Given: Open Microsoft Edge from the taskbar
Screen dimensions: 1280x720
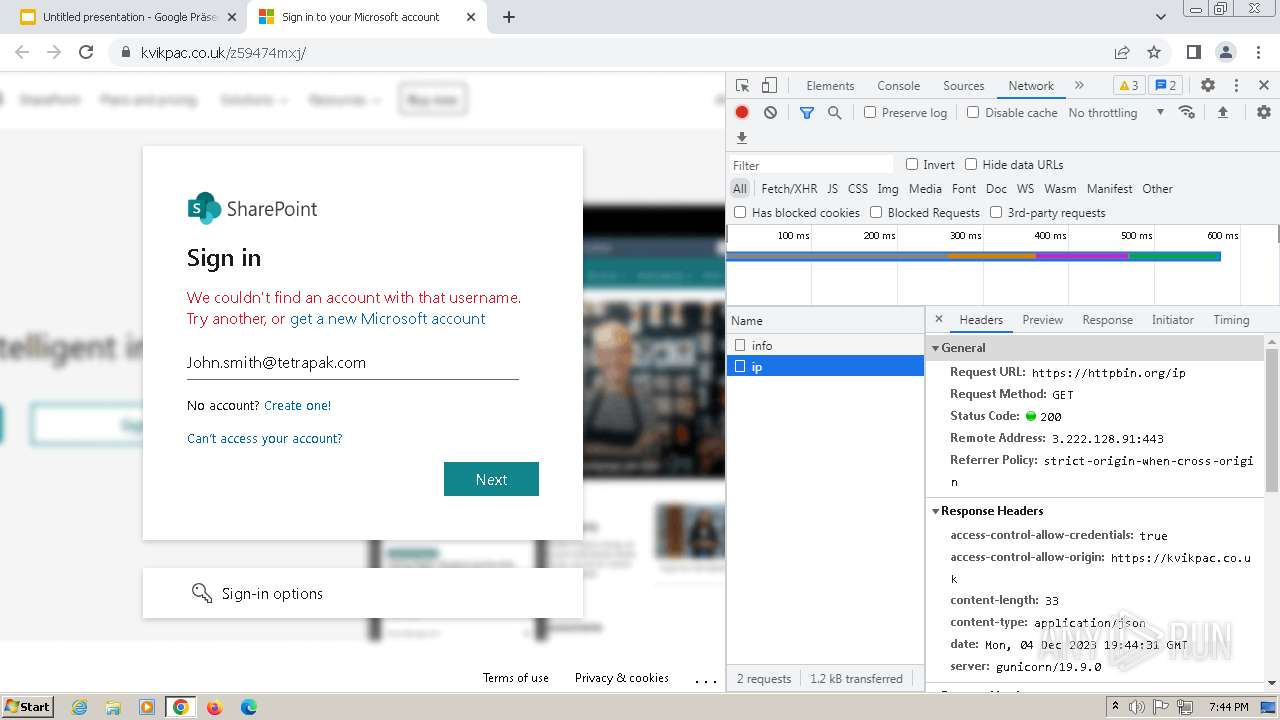Looking at the screenshot, I should [248, 707].
